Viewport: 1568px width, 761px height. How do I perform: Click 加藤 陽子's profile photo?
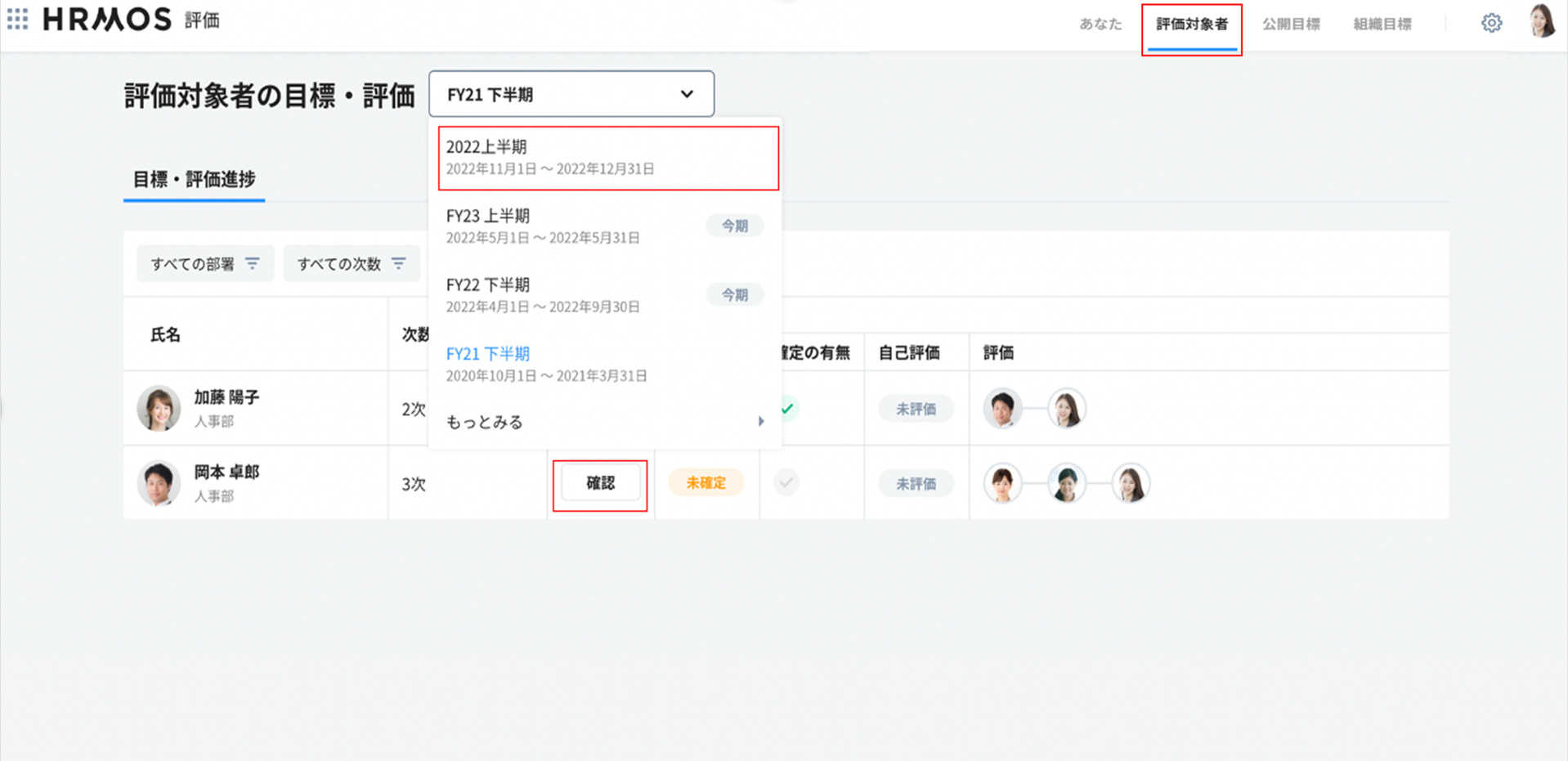click(159, 408)
